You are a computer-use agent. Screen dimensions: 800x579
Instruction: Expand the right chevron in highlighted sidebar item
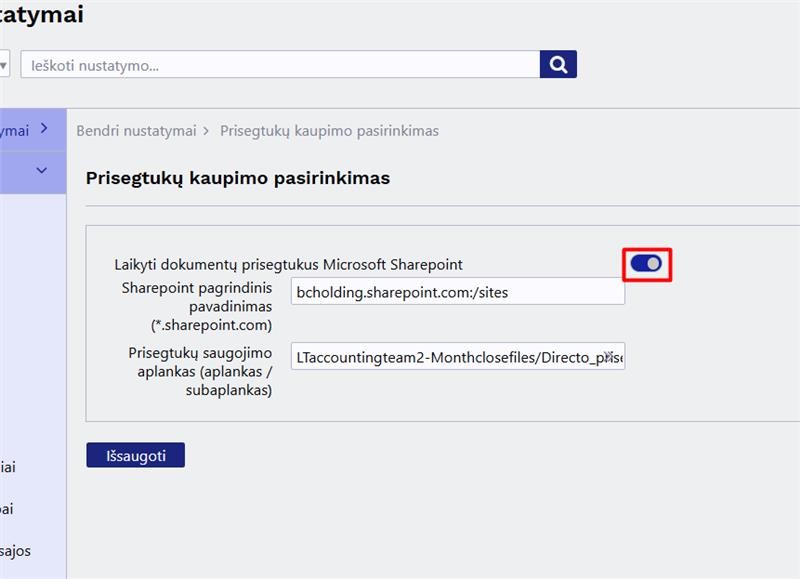[43, 129]
